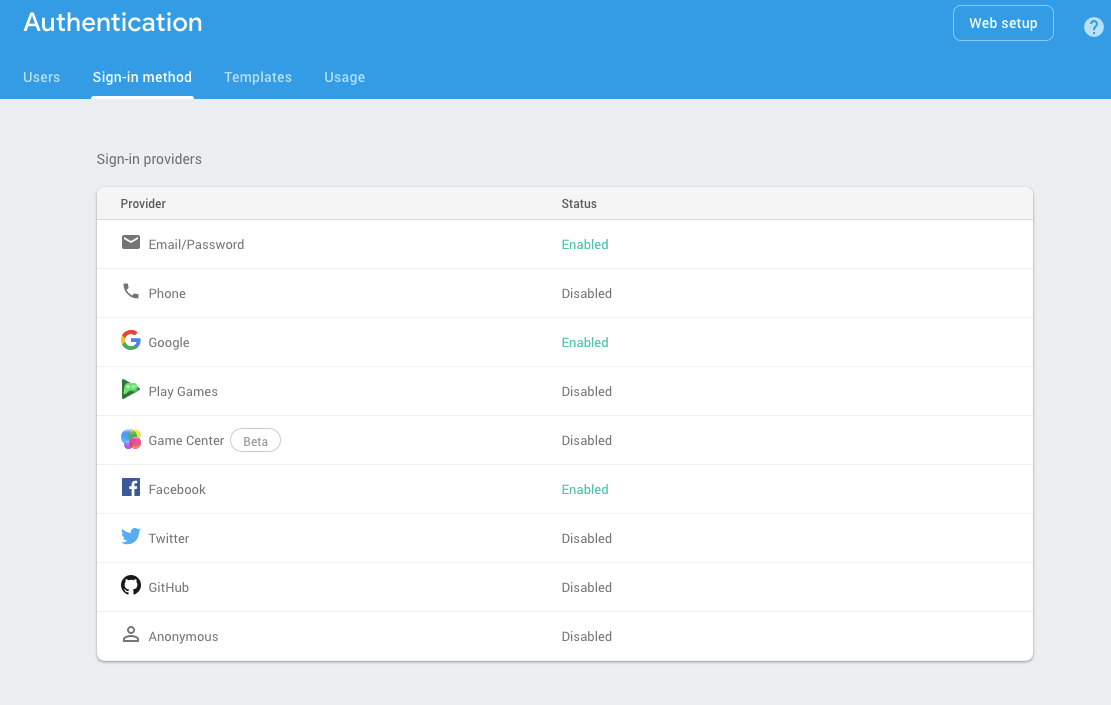Open the Facebook provider label
This screenshot has height=705, width=1111.
pyautogui.click(x=177, y=489)
